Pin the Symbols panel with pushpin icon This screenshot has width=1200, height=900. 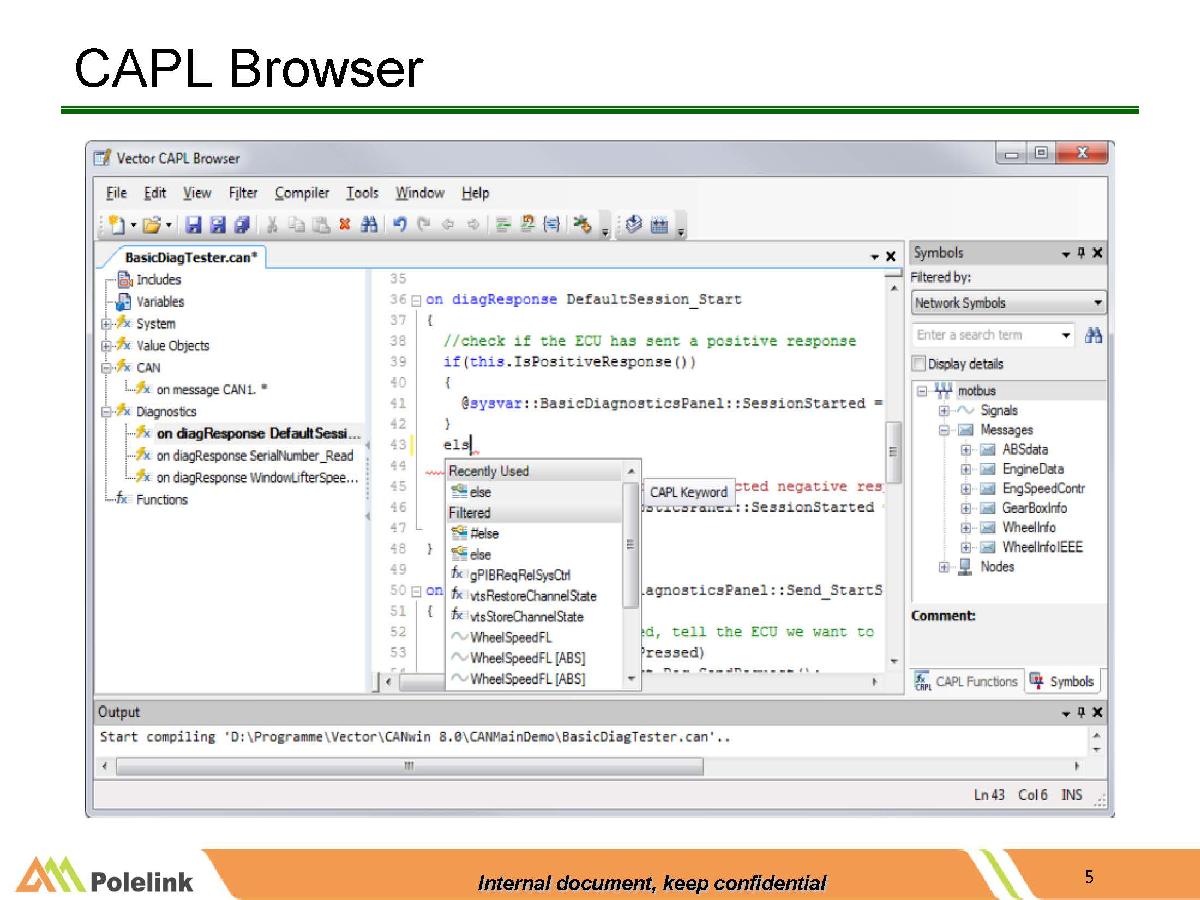1082,254
